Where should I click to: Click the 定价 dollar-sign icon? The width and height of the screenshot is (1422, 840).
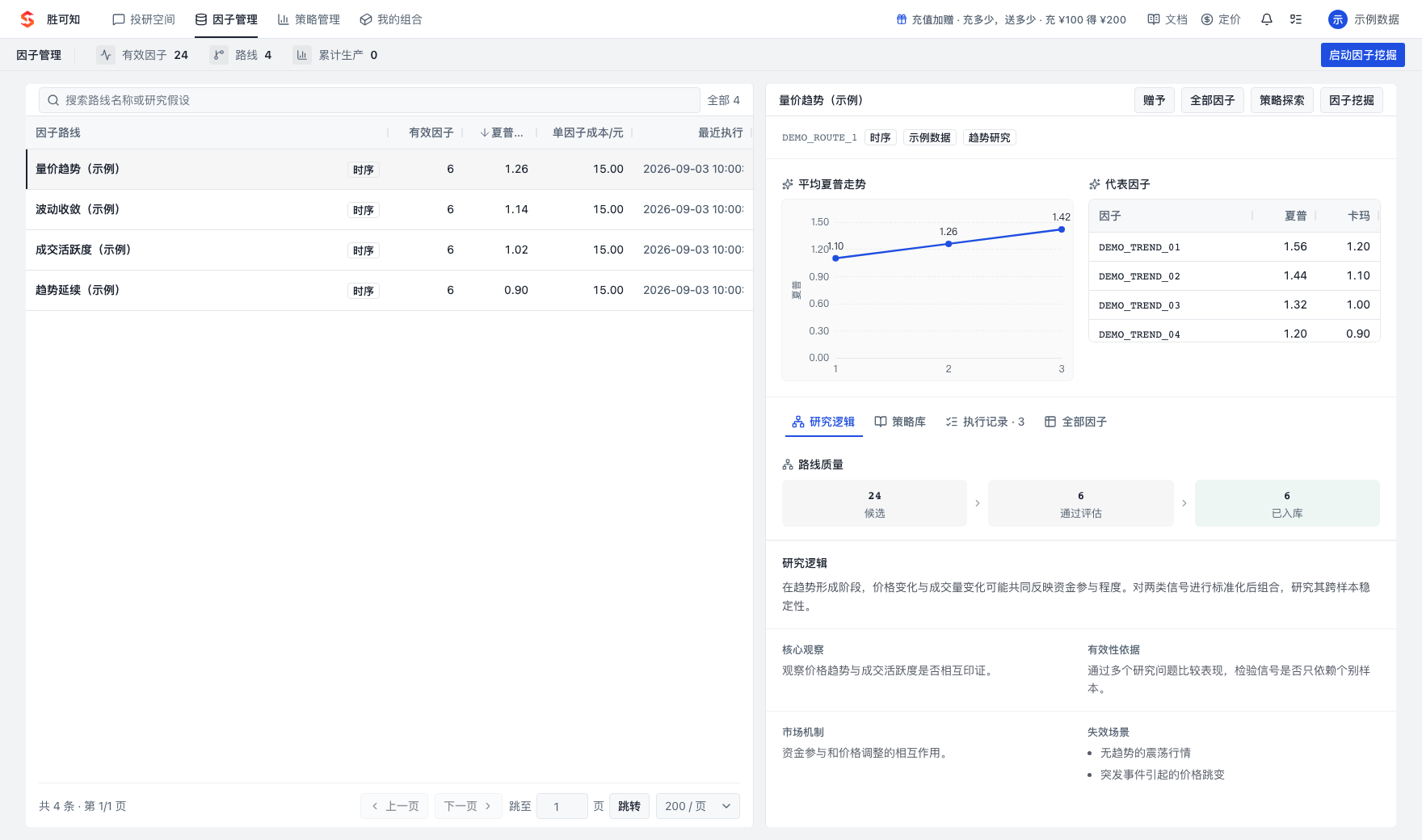pos(1207,19)
